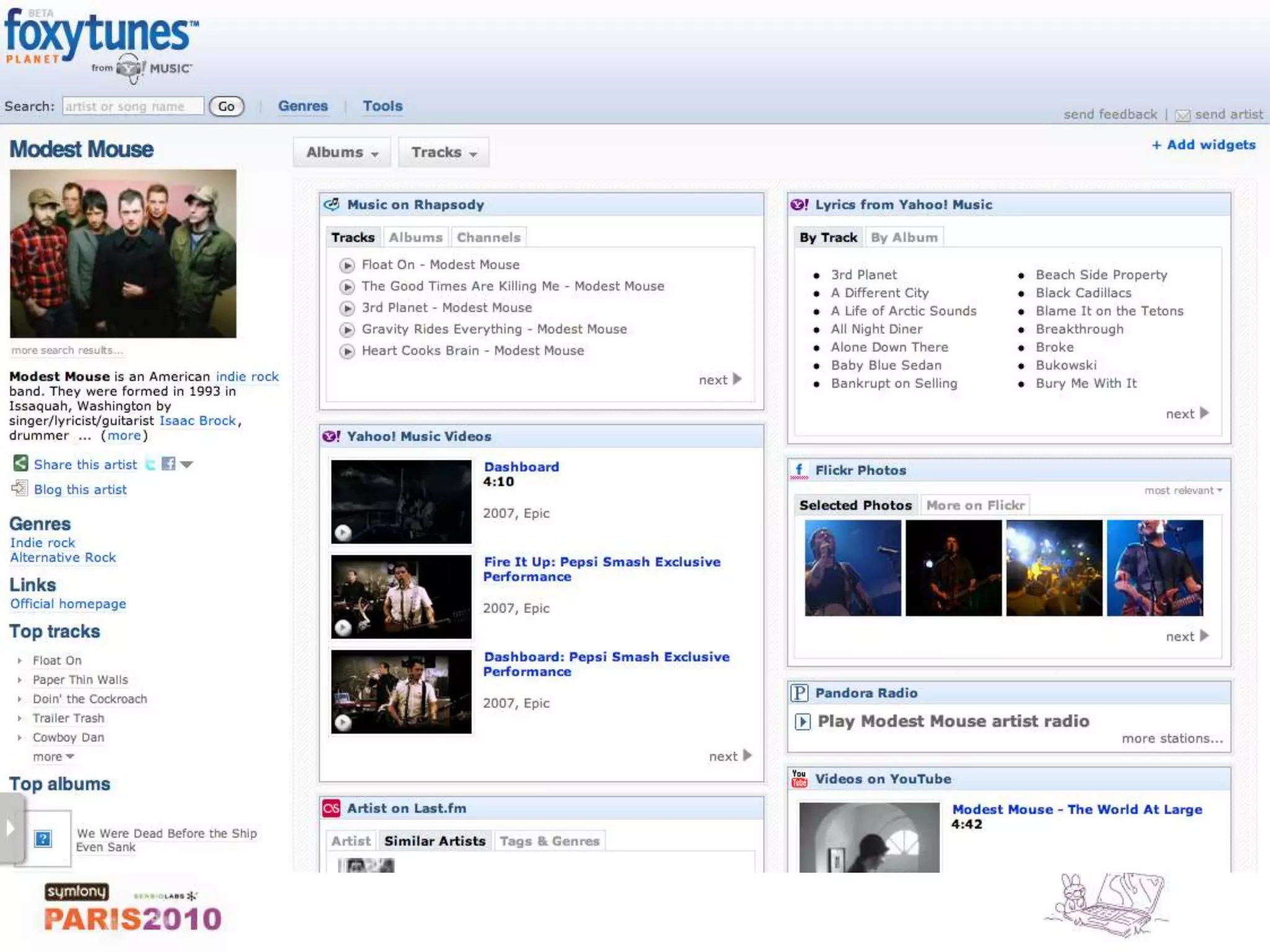Expand the share options arrow

pos(187,464)
